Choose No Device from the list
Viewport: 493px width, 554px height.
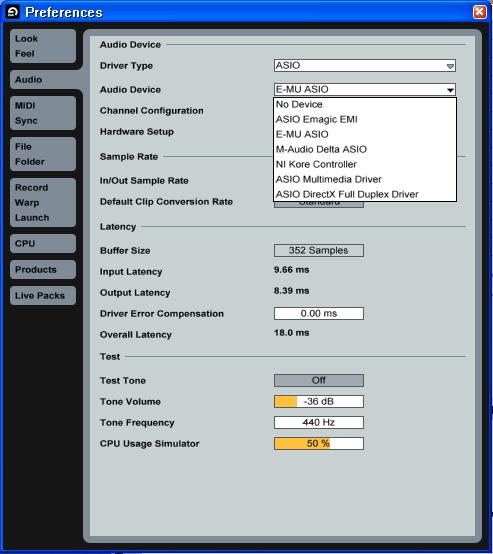365,105
